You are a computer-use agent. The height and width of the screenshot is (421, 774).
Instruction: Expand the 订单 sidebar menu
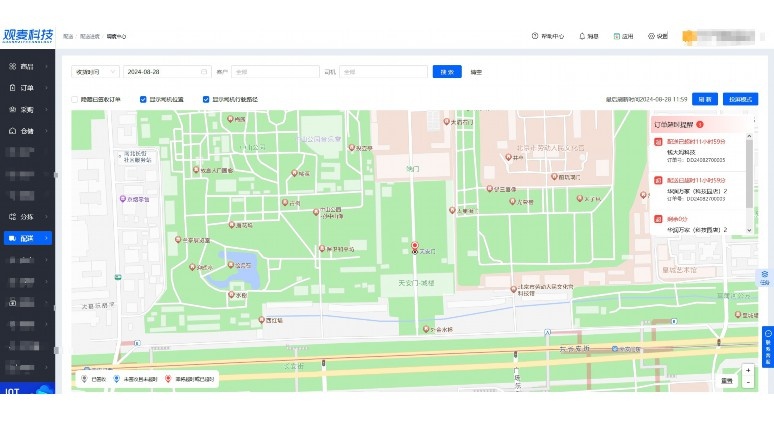tap(28, 88)
